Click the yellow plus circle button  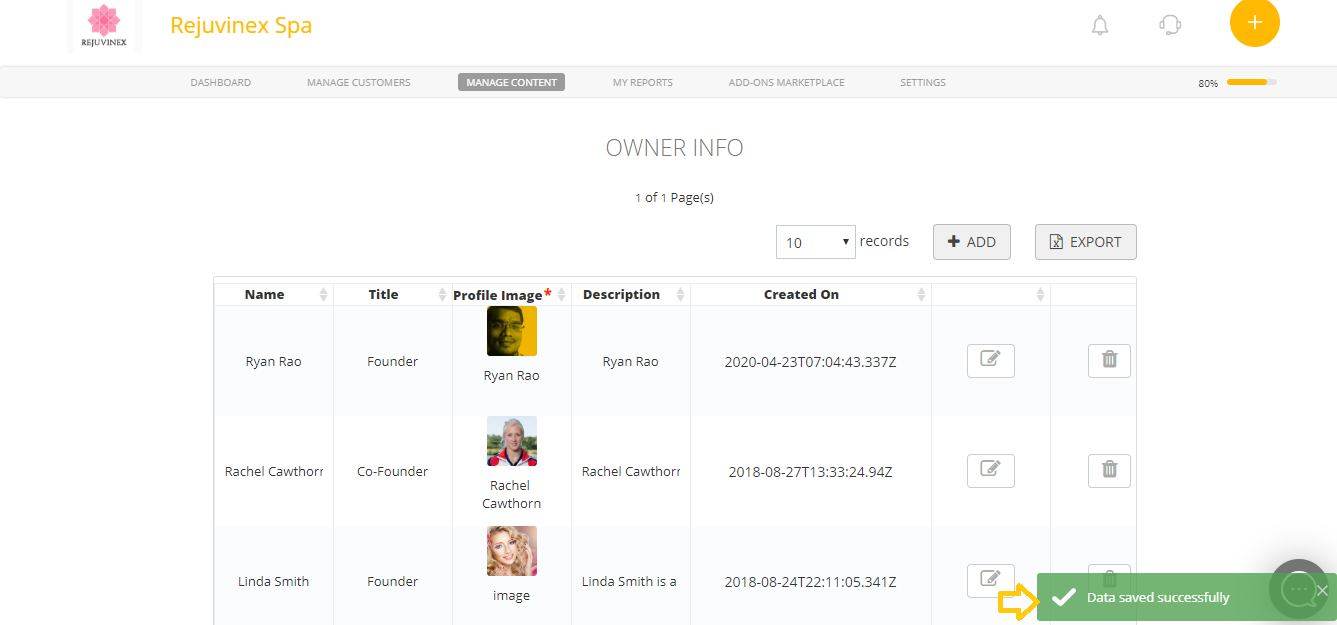pyautogui.click(x=1255, y=22)
